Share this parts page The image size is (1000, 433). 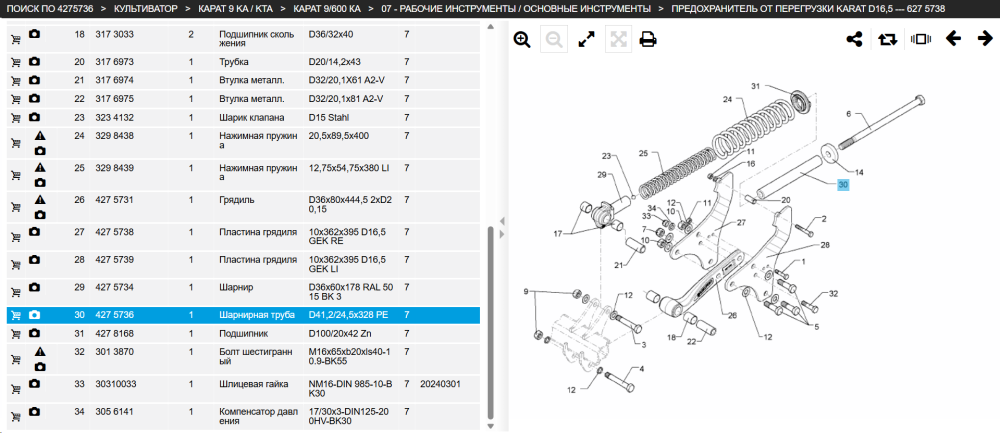tap(854, 39)
